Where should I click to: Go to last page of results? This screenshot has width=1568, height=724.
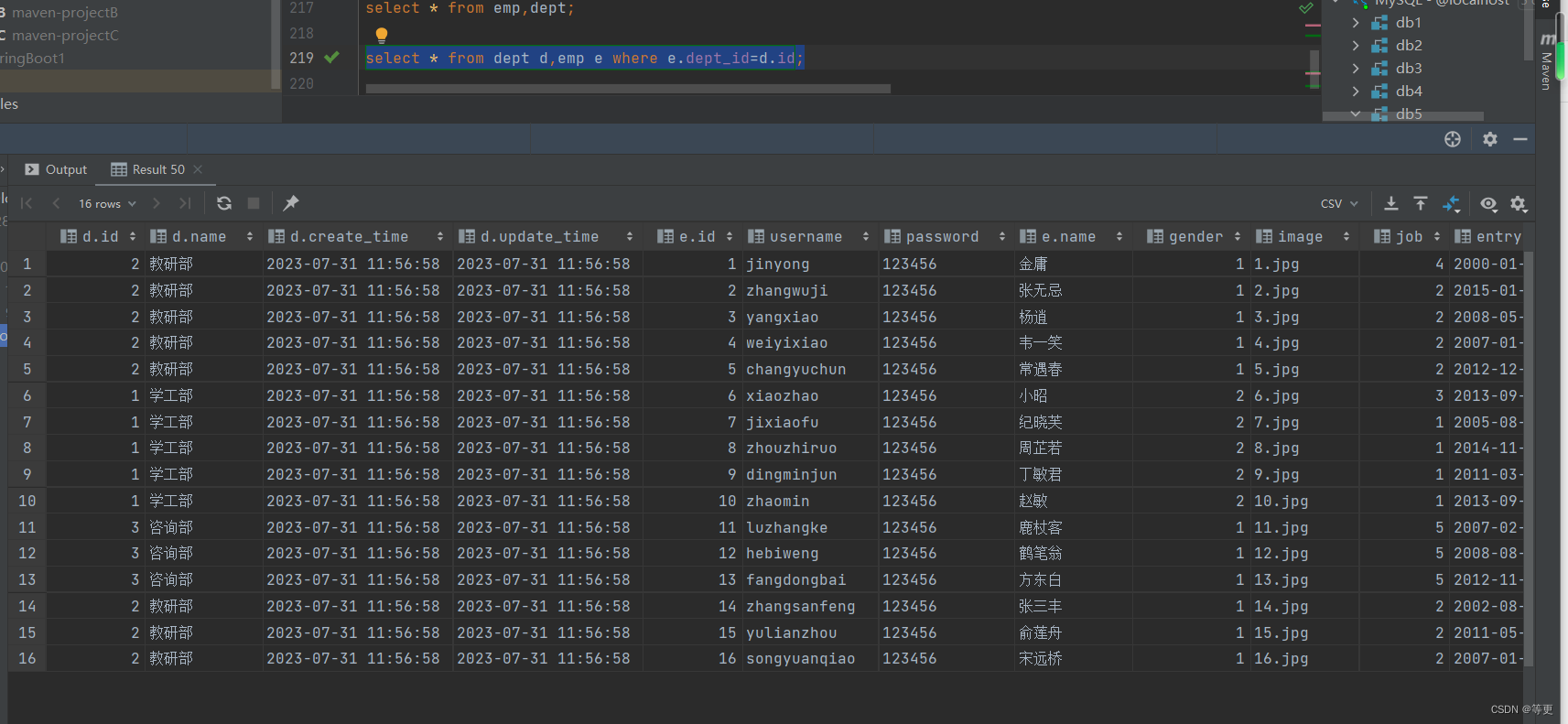[x=186, y=203]
